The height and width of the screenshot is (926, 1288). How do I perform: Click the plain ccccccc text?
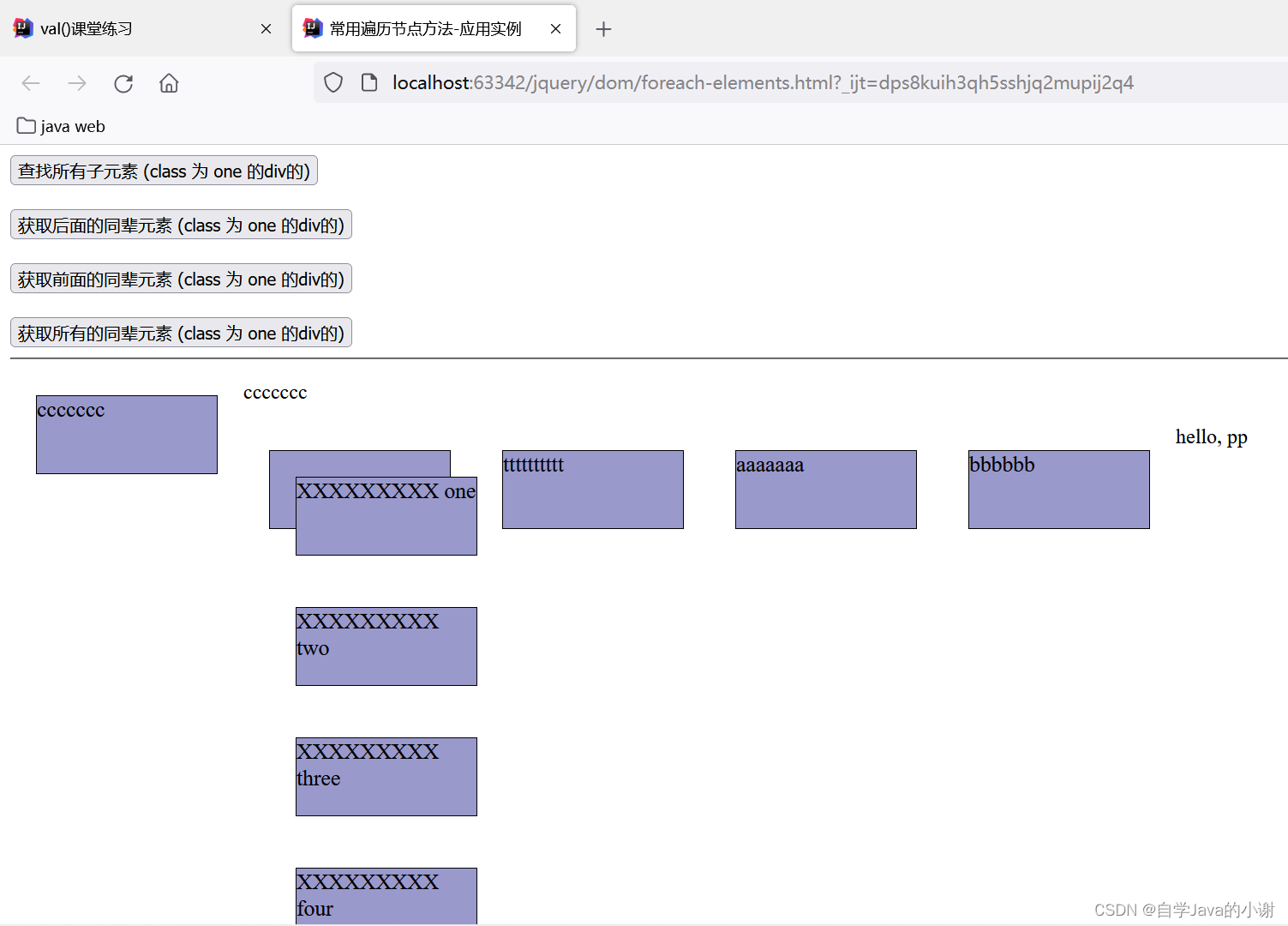275,393
